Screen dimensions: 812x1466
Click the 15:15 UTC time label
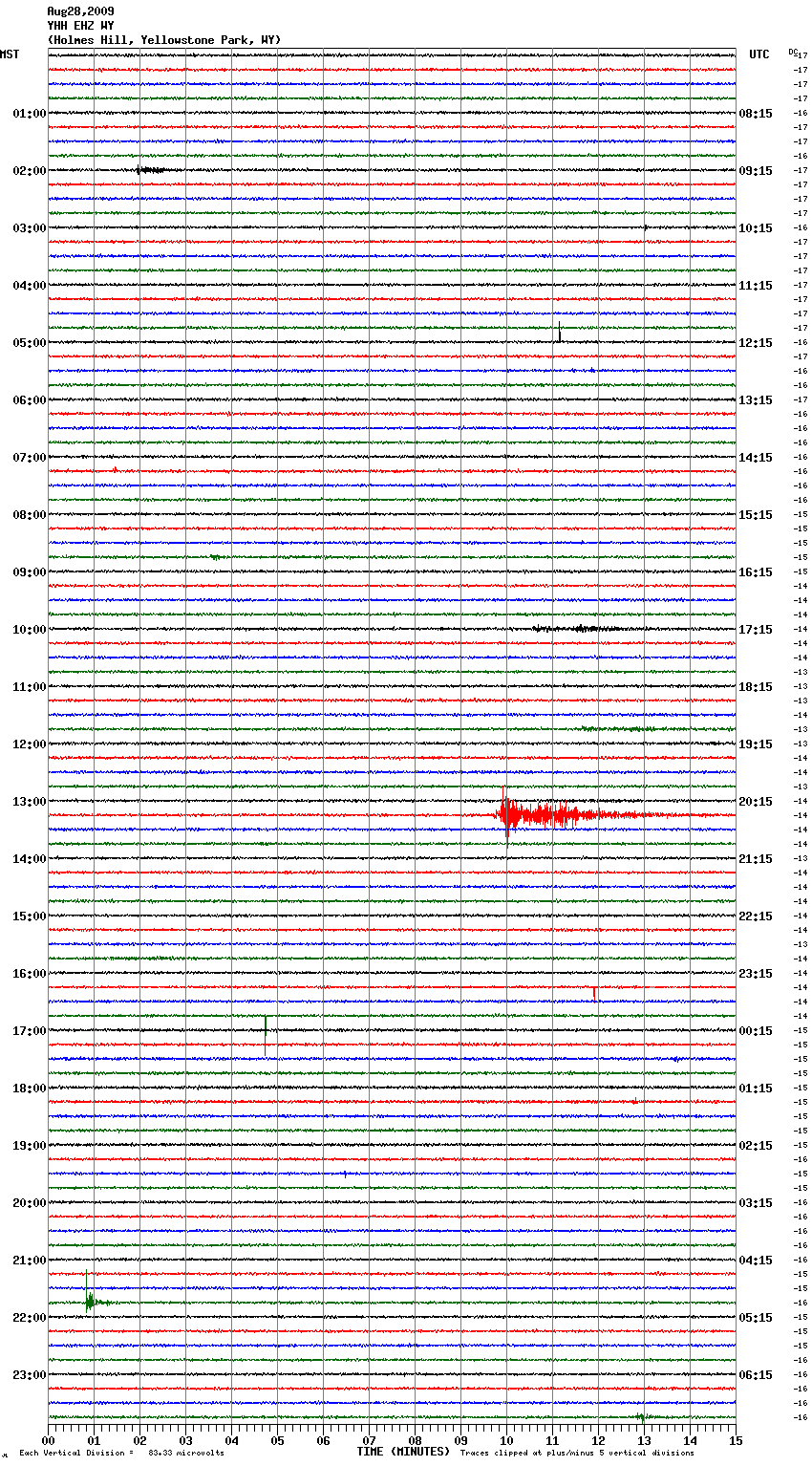tap(756, 515)
